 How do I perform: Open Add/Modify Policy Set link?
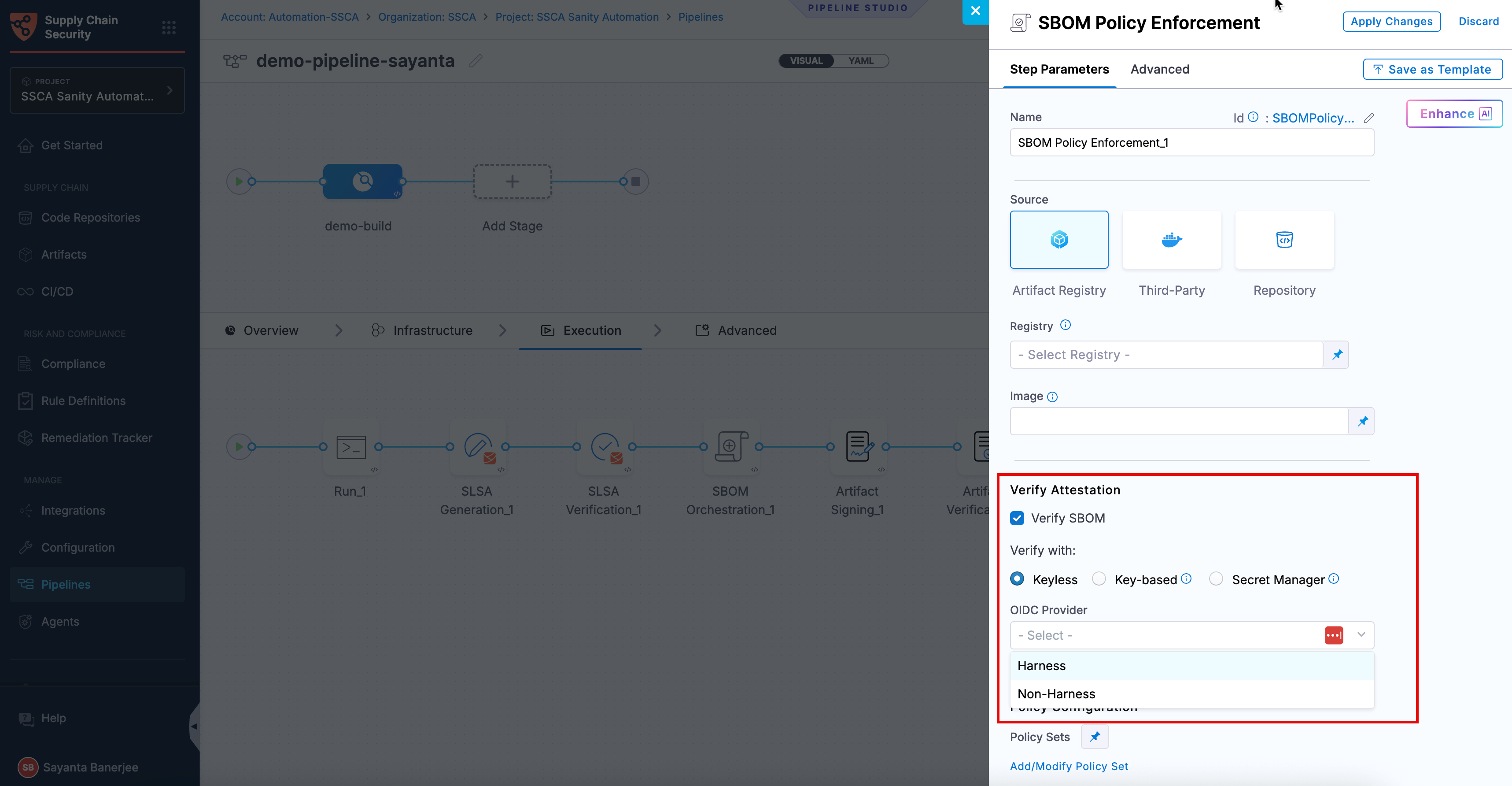[x=1069, y=767]
